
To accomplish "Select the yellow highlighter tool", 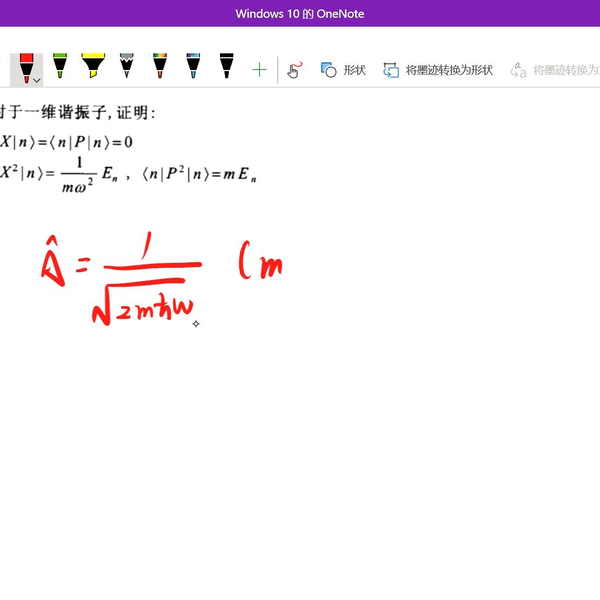I will coord(93,66).
